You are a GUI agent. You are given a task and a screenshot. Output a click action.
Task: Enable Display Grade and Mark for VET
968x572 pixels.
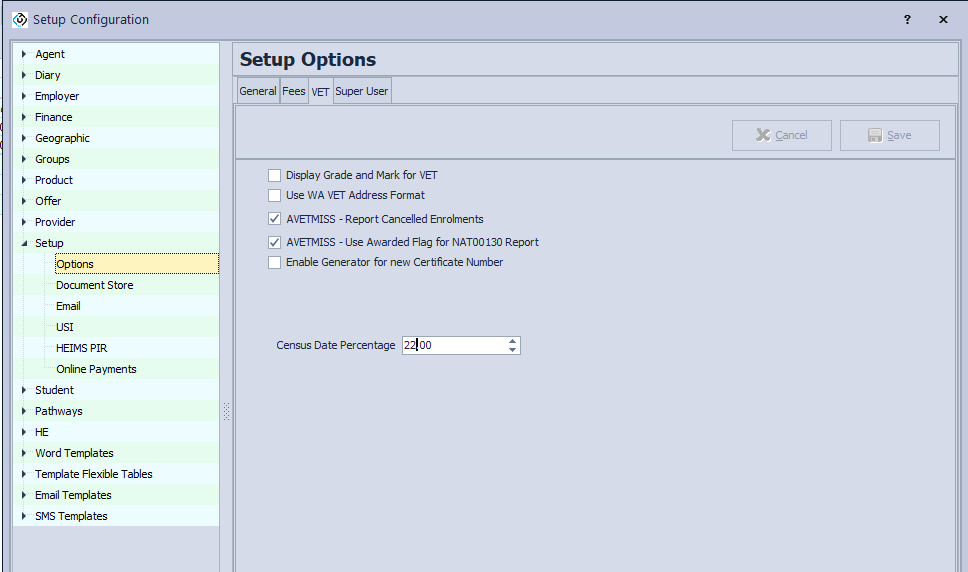(274, 175)
